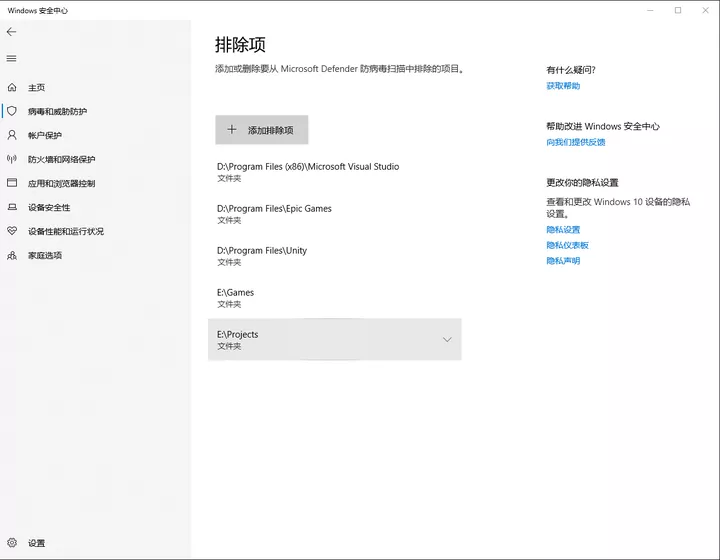Minimize the Windows 安全中心 window

(650, 10)
